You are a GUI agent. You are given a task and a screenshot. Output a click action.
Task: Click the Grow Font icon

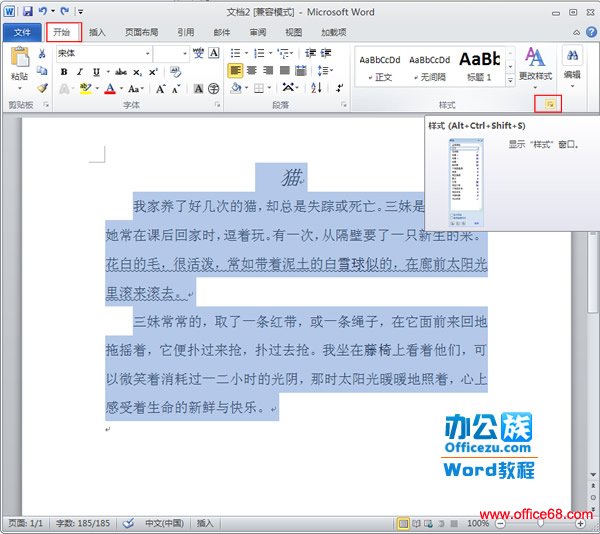tap(160, 89)
